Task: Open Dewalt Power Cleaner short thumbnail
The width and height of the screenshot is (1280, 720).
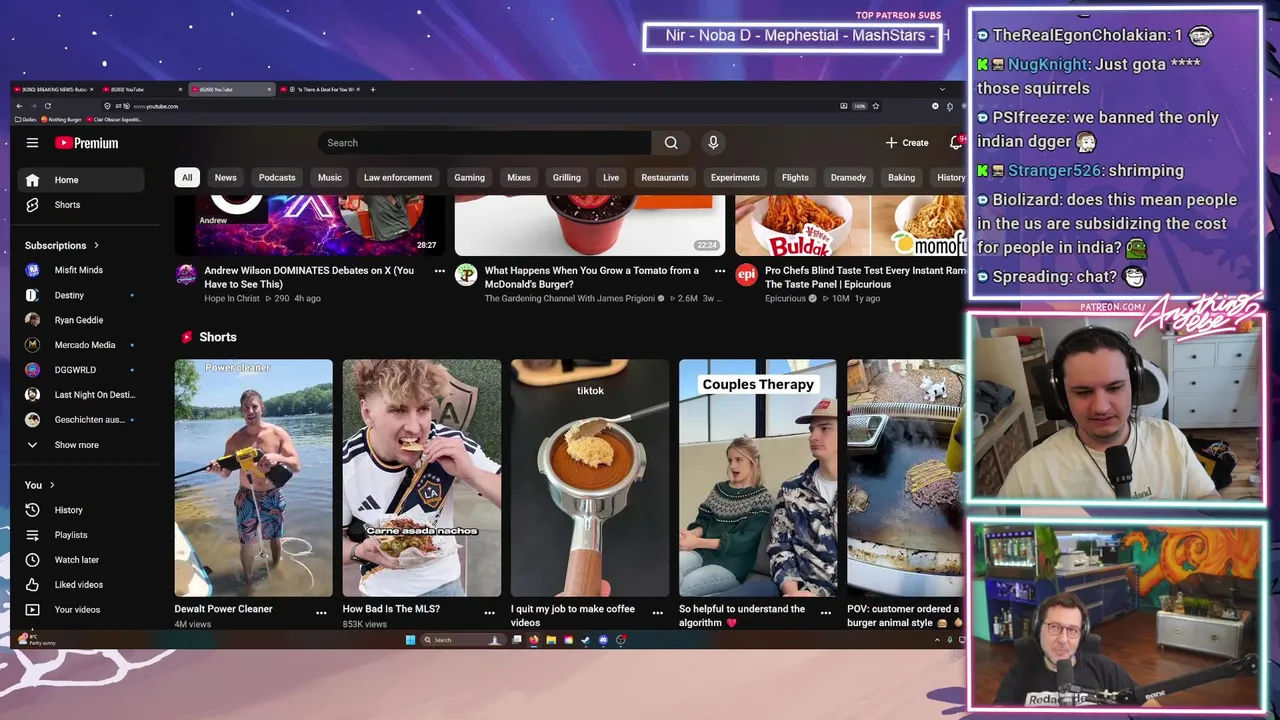Action: tap(253, 478)
